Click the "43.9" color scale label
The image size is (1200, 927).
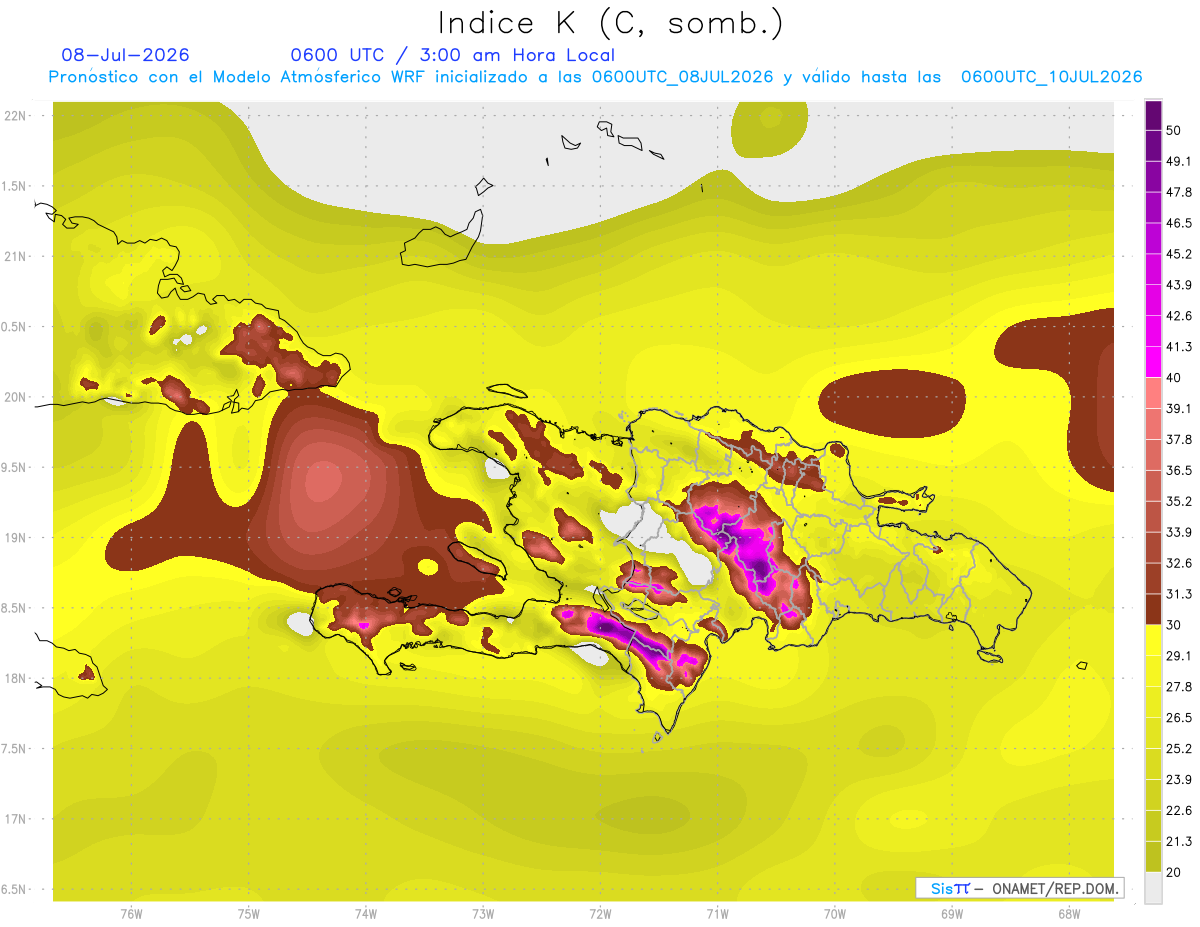[x=1179, y=285]
